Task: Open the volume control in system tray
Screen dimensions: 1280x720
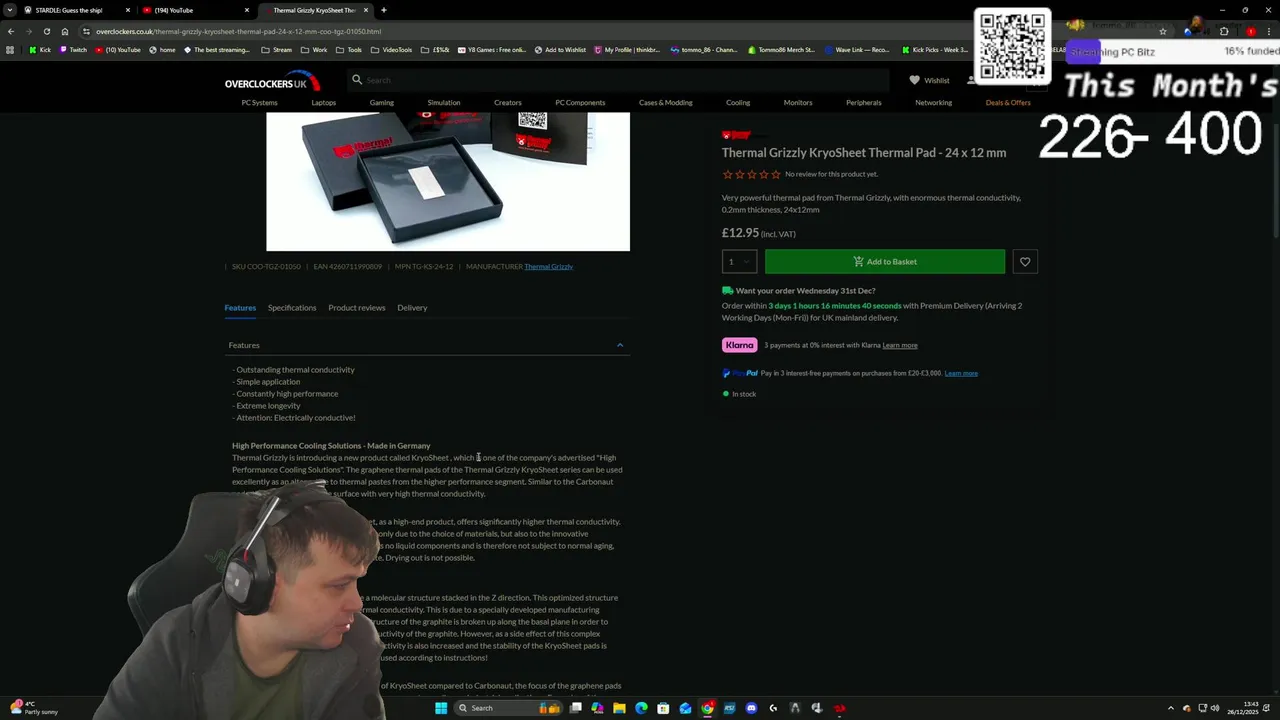Action: pos(1215,708)
